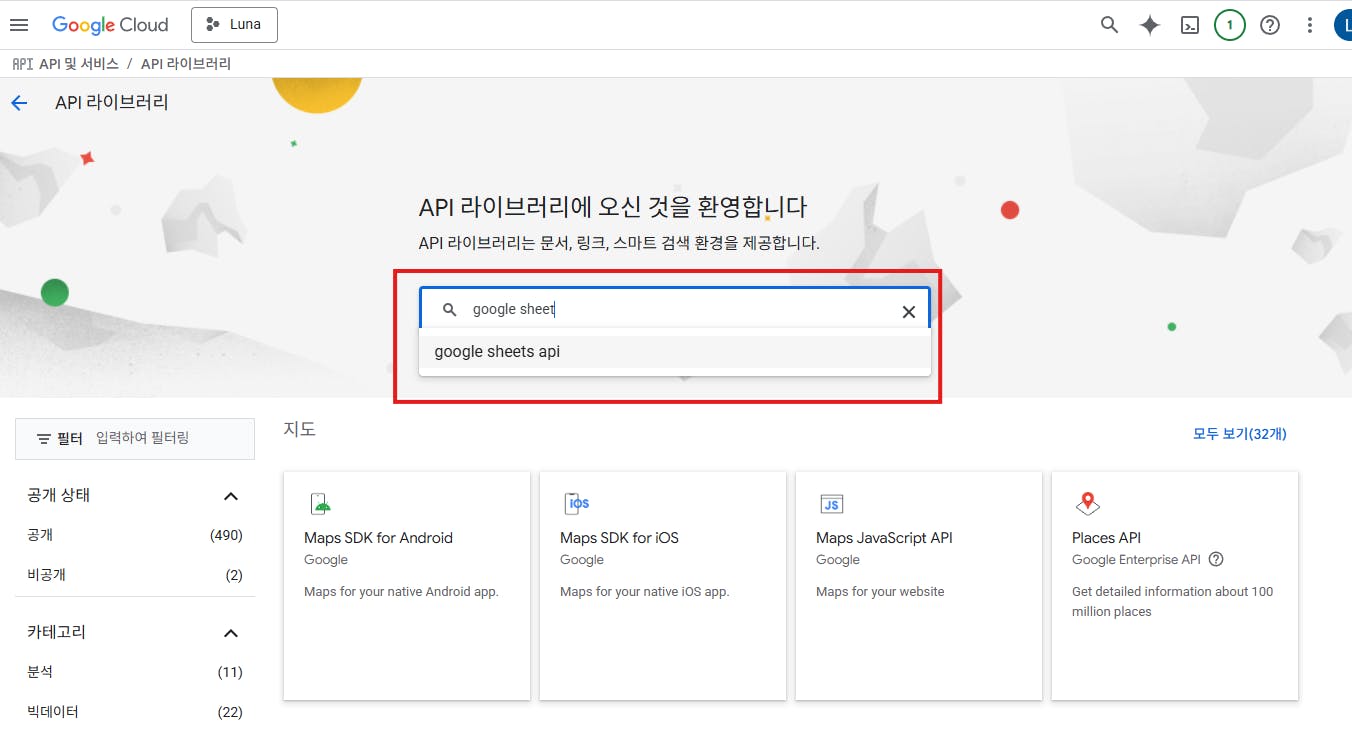Open the three-dot more options menu

coord(1310,25)
